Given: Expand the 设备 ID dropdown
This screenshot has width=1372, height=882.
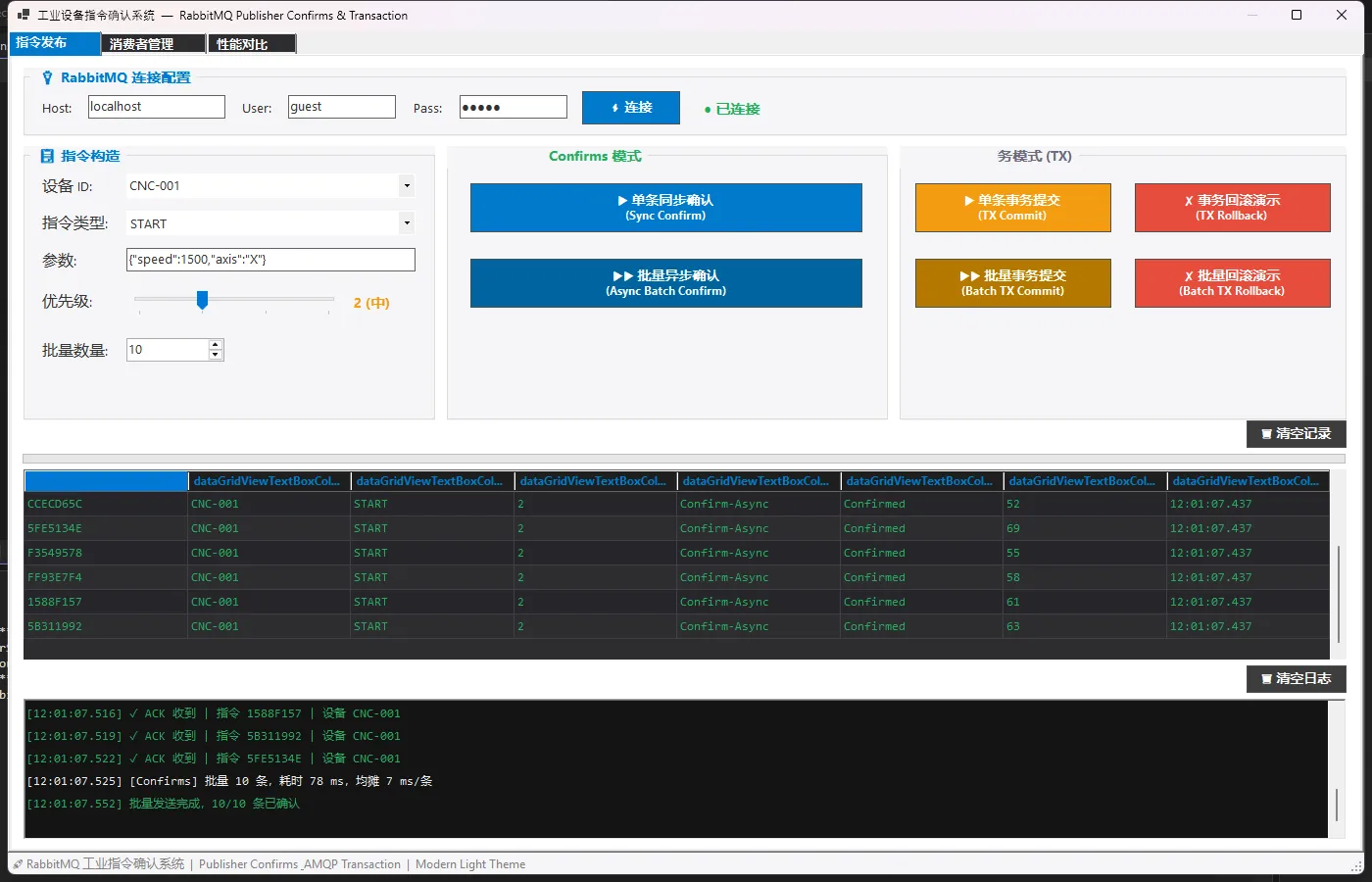Looking at the screenshot, I should (407, 186).
